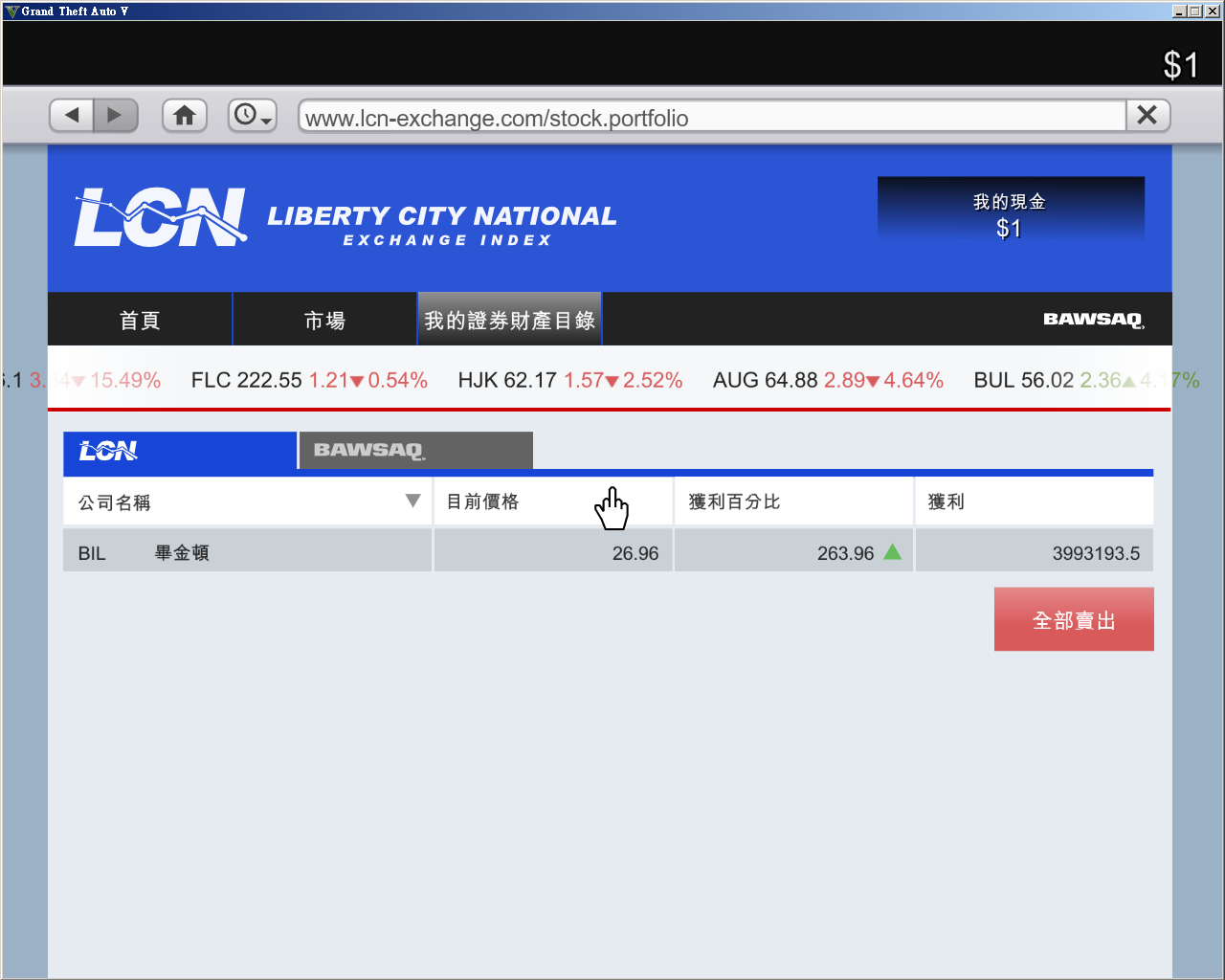The height and width of the screenshot is (980, 1225).
Task: Click the URL address bar
Action: click(712, 117)
